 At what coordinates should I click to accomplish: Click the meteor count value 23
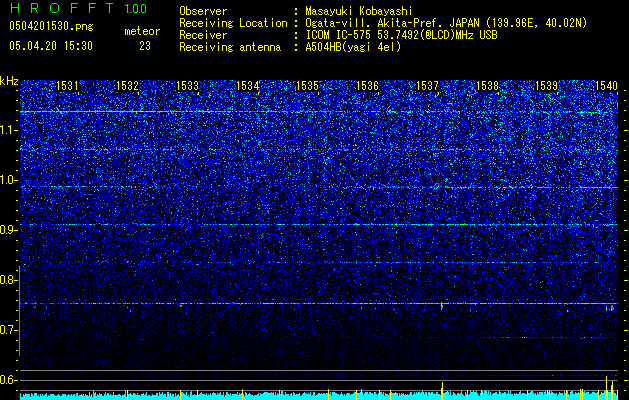[145, 46]
